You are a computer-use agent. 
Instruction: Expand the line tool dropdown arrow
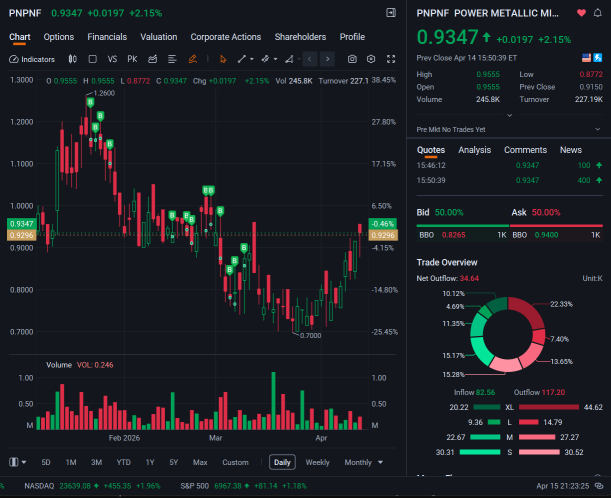(252, 59)
